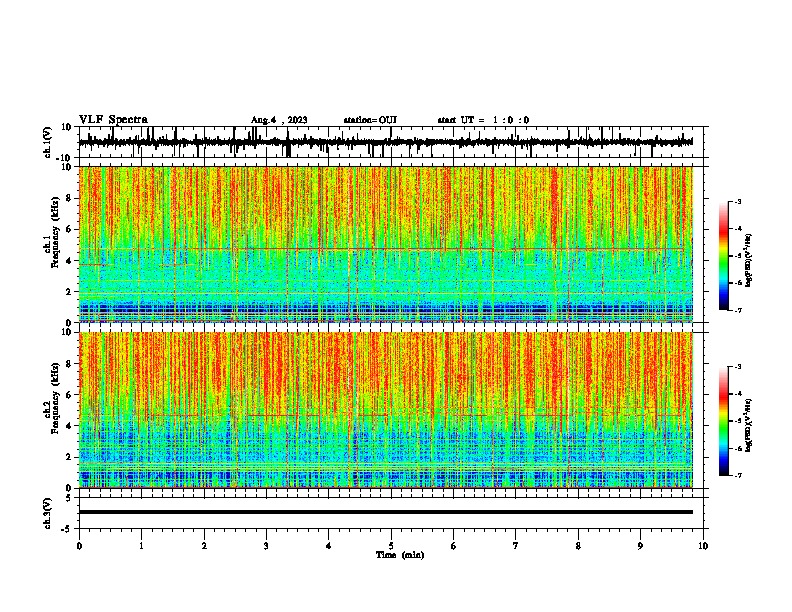The width and height of the screenshot is (792, 612).
Task: Click the "3" tick label on the Time axis
Action: (x=266, y=546)
